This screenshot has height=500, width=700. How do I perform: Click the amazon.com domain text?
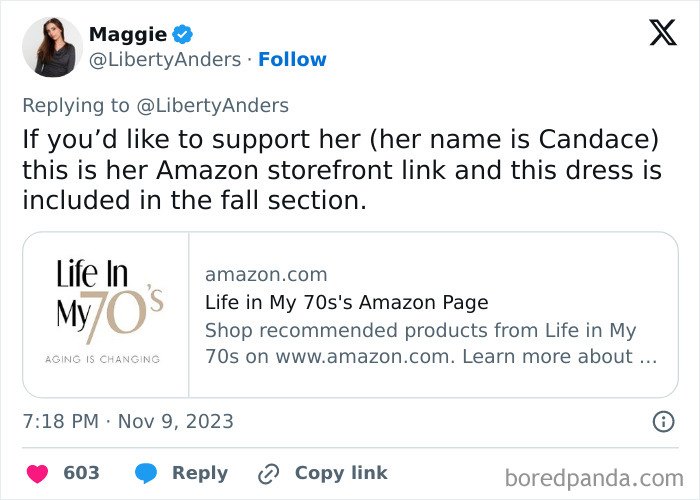(x=265, y=274)
